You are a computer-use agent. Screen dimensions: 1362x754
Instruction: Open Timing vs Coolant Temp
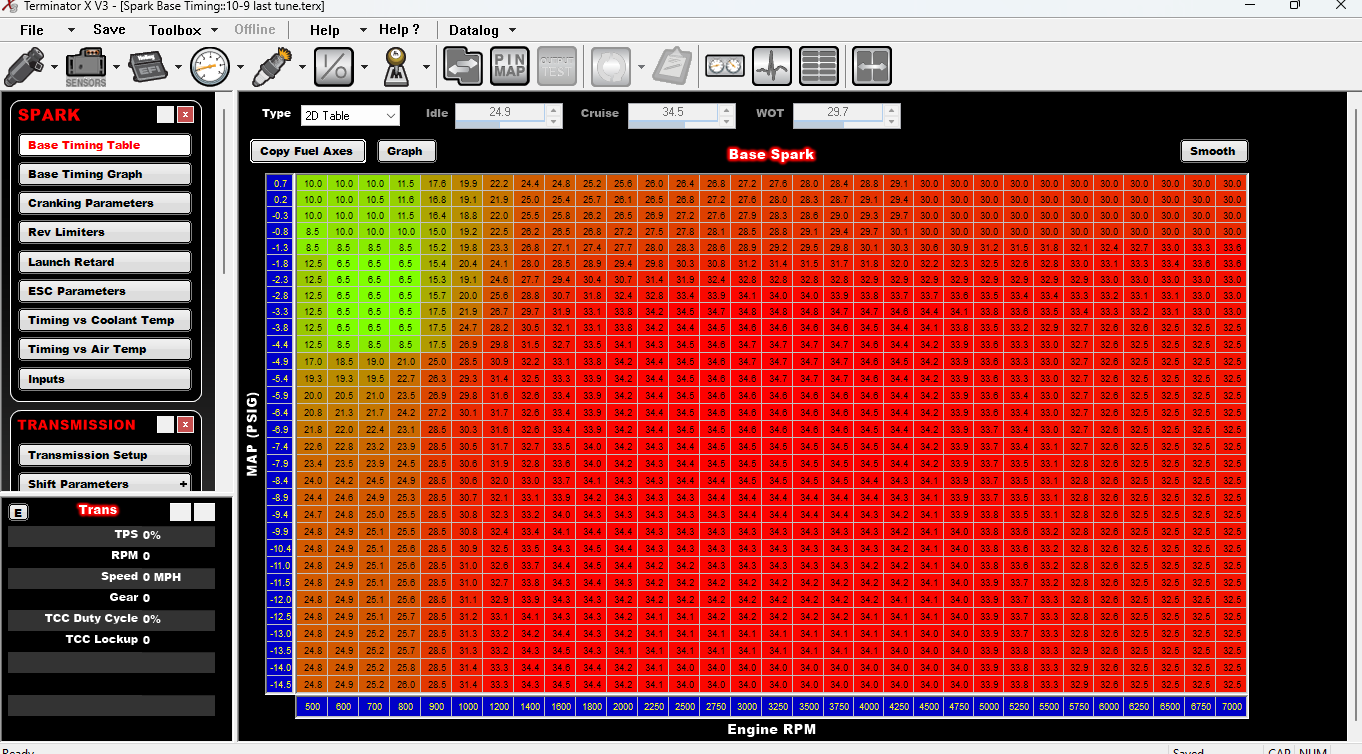tap(105, 320)
